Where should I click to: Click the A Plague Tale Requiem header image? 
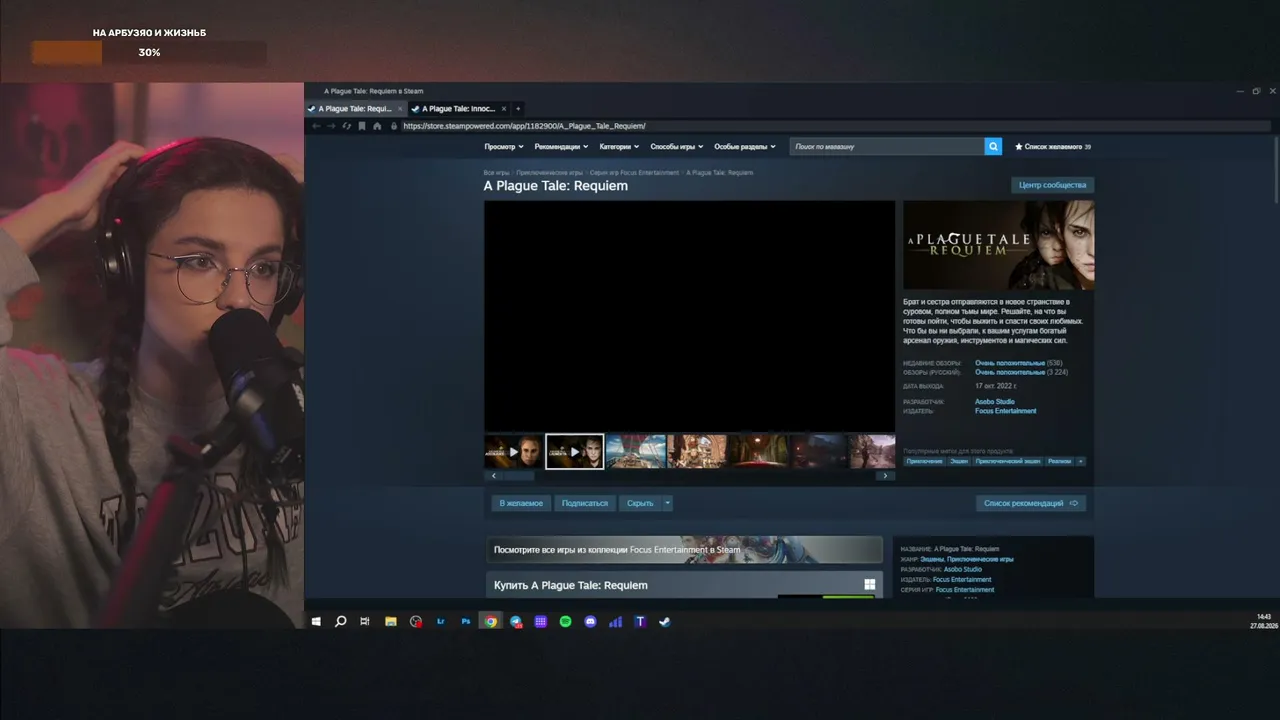pyautogui.click(x=999, y=245)
